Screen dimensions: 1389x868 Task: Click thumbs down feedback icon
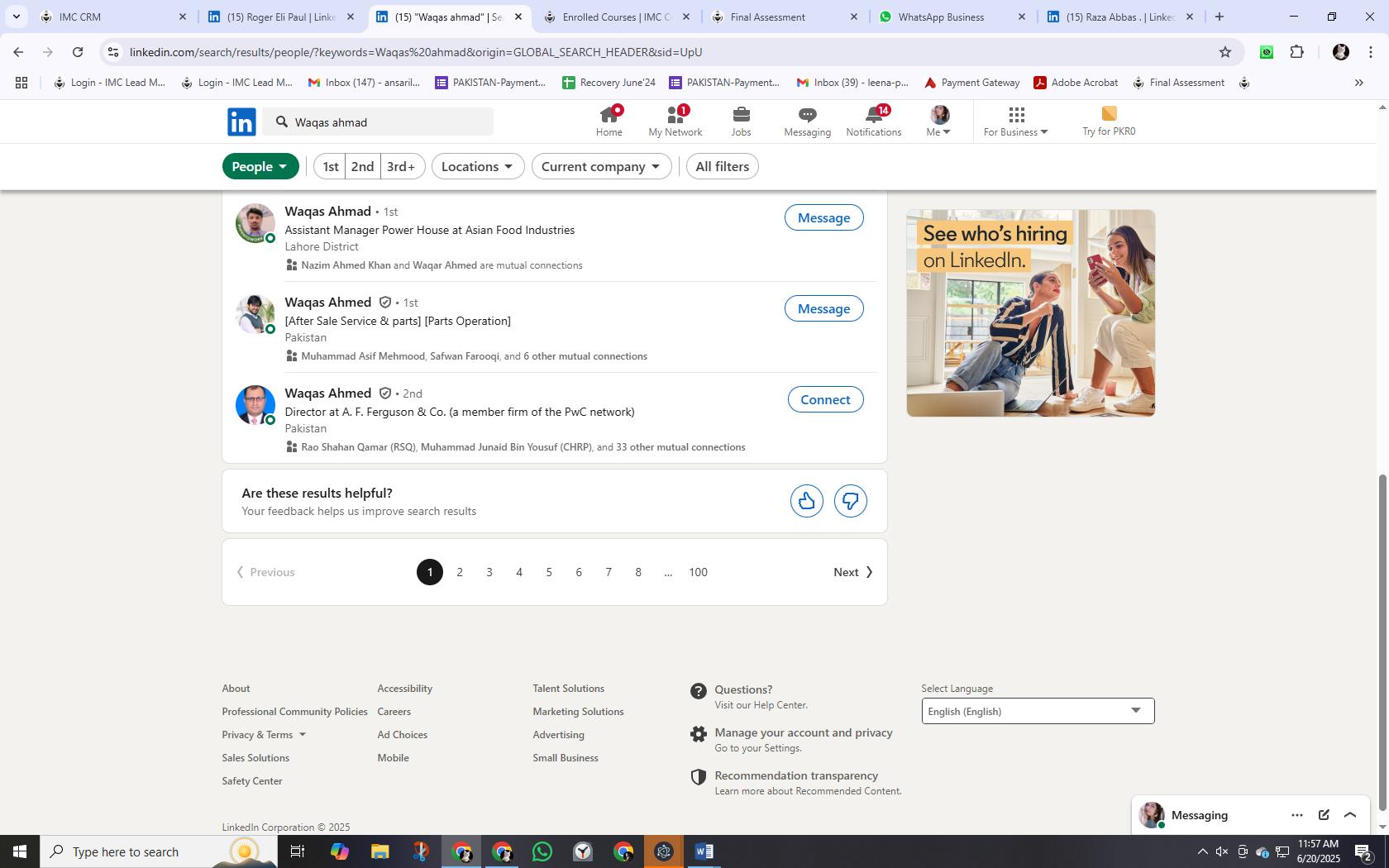click(850, 501)
